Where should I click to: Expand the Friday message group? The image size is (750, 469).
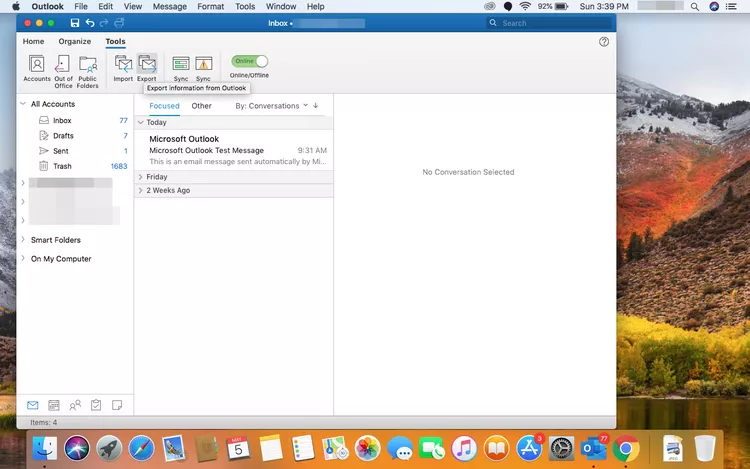141,177
